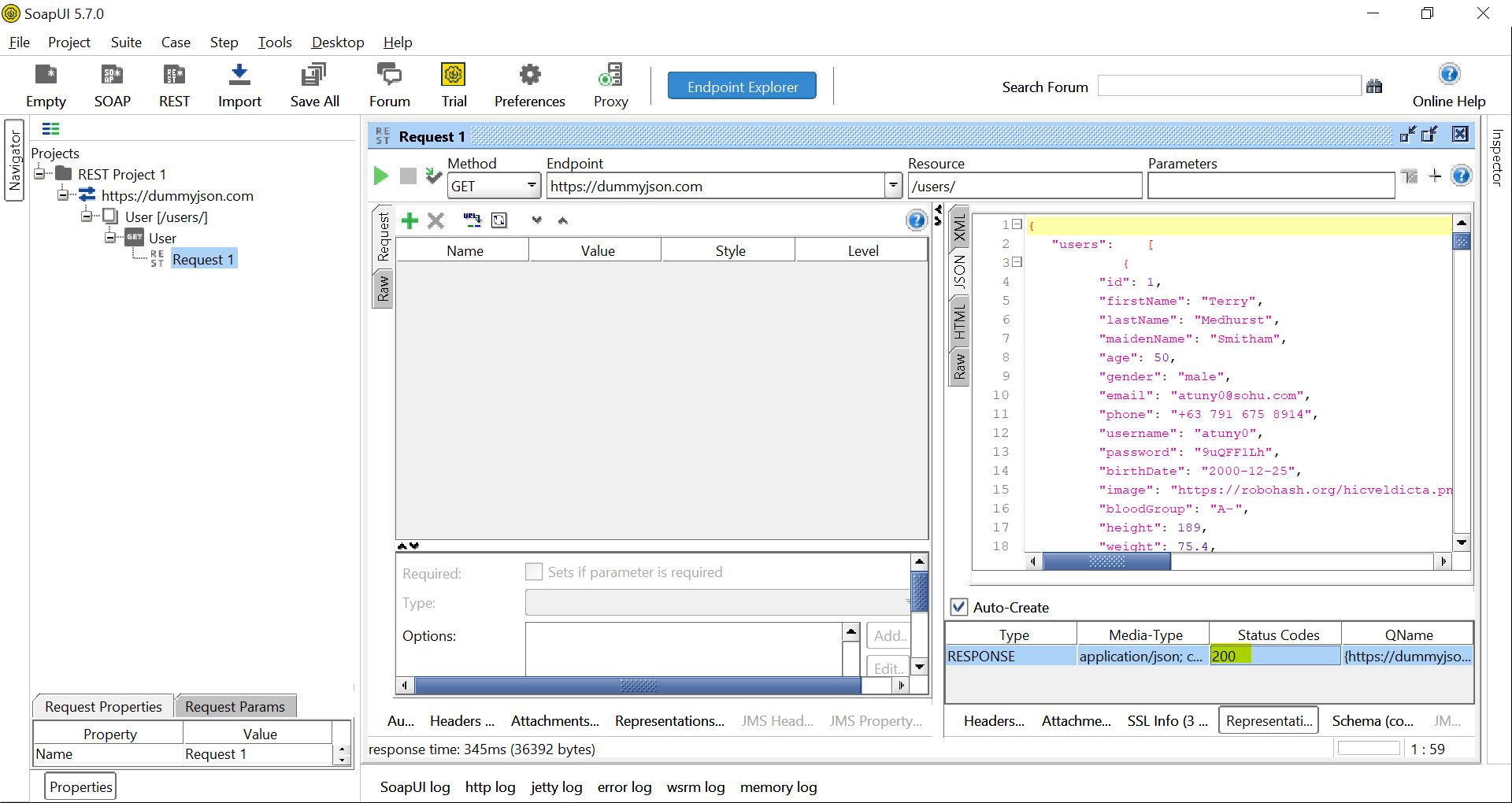Open the Preferences gear icon
Image resolution: width=1512 pixels, height=803 pixels.
529,76
